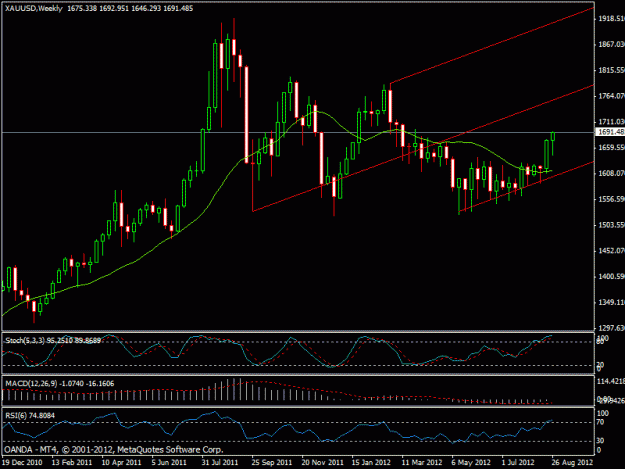Select the 1 Jul 2012 date label
625x469 pixels.
[518, 462]
